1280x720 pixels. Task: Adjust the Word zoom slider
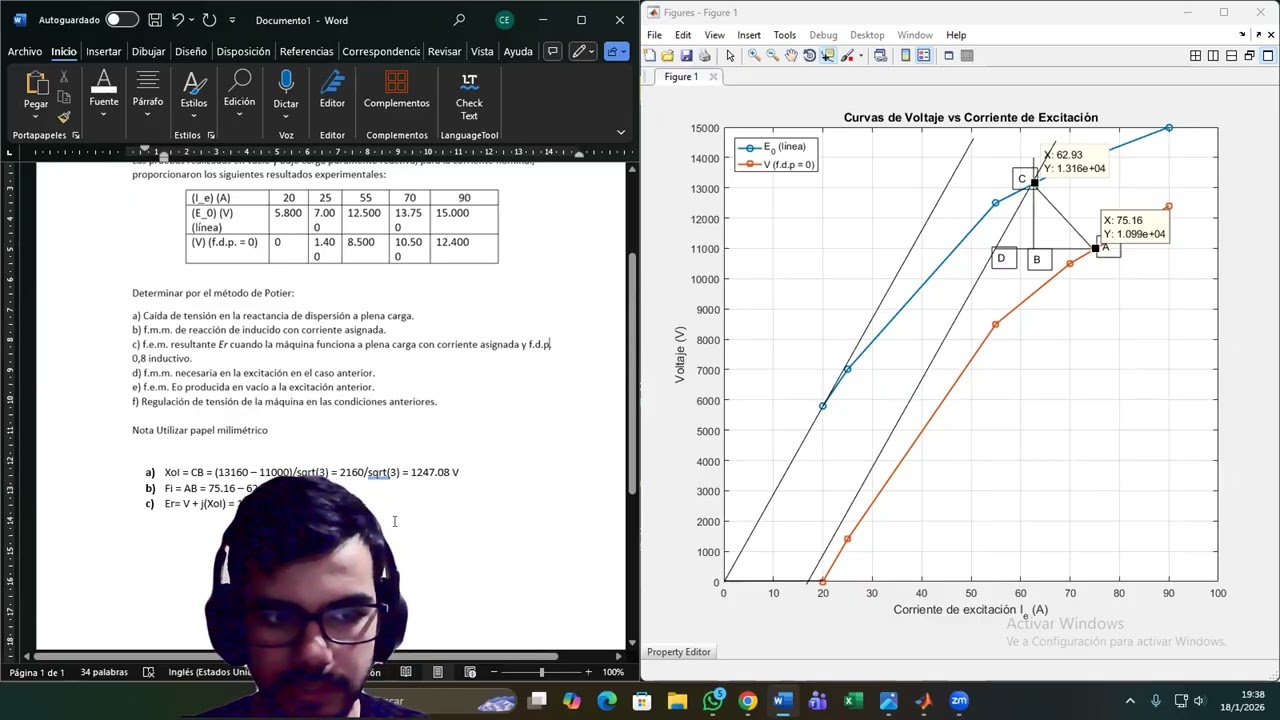pyautogui.click(x=541, y=672)
